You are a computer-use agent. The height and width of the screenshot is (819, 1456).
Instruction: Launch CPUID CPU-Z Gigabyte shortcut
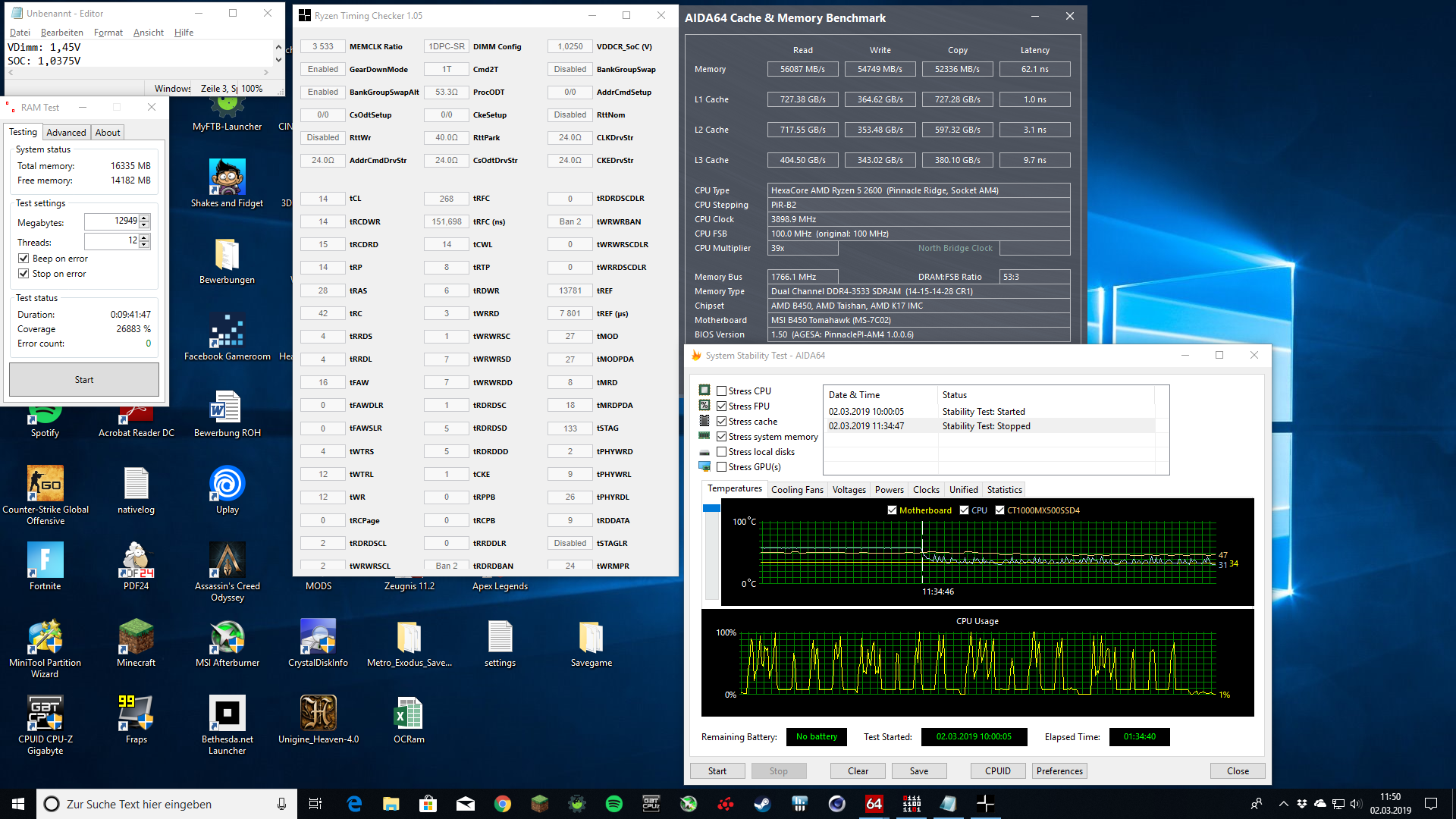click(45, 724)
